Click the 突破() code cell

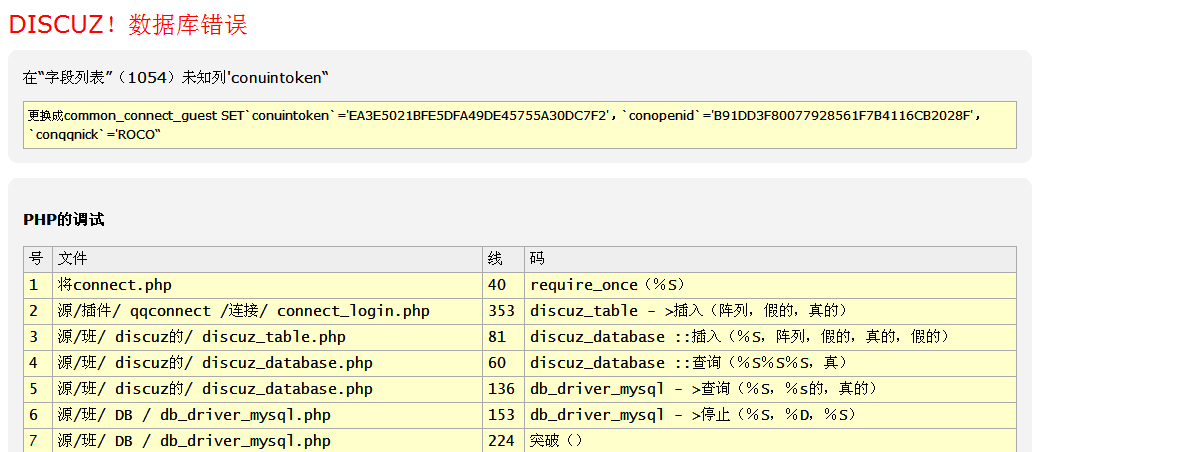[556, 441]
